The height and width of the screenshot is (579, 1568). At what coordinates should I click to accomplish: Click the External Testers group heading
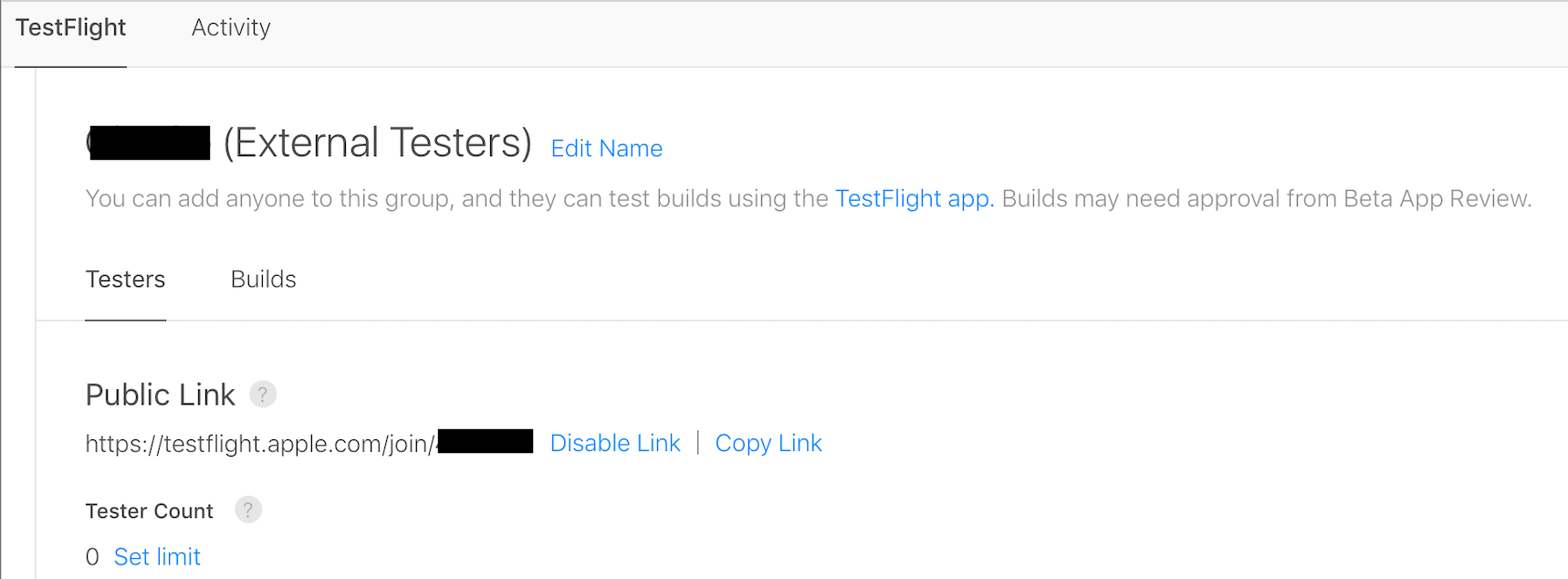pyautogui.click(x=377, y=143)
